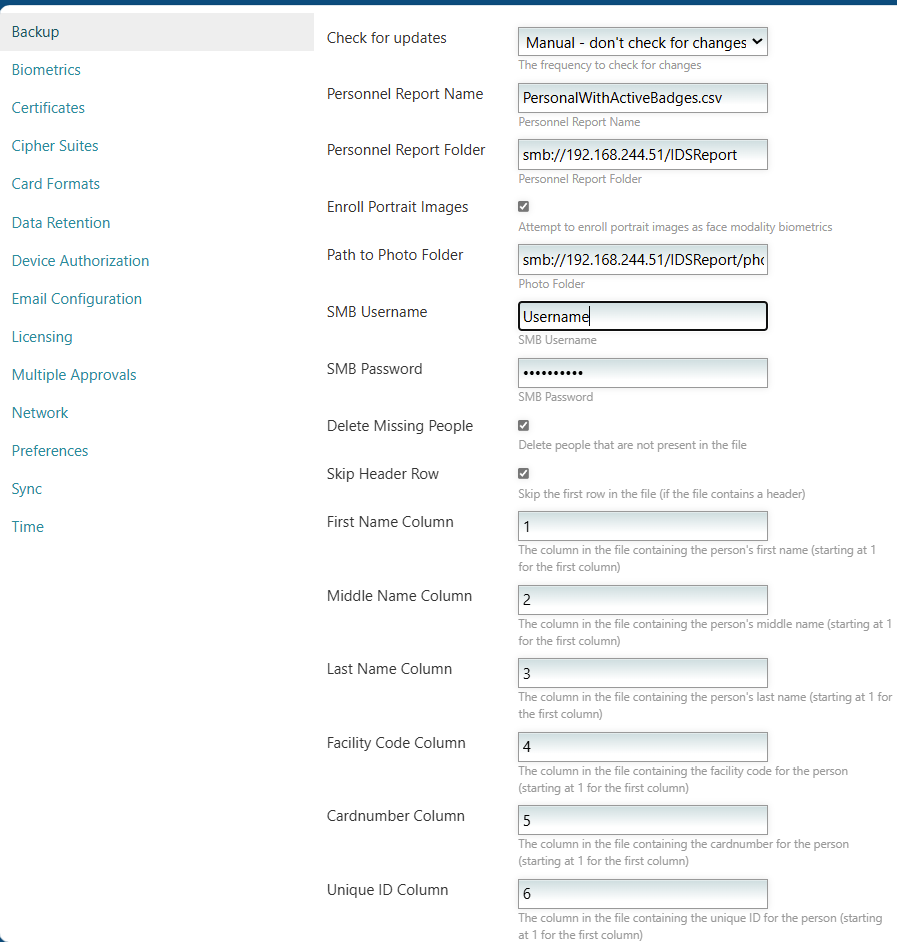Focus the SMB Password field

coord(642,372)
